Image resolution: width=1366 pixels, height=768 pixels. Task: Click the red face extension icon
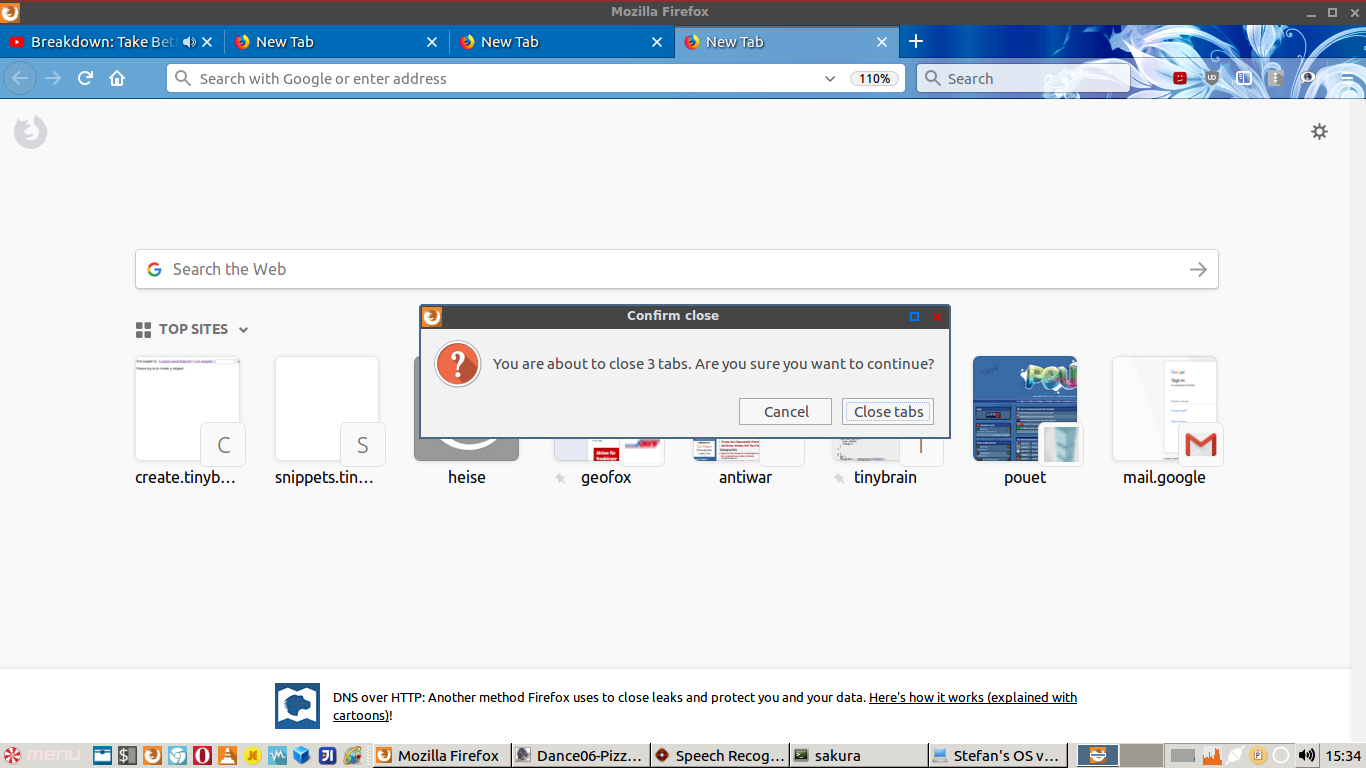point(1180,78)
